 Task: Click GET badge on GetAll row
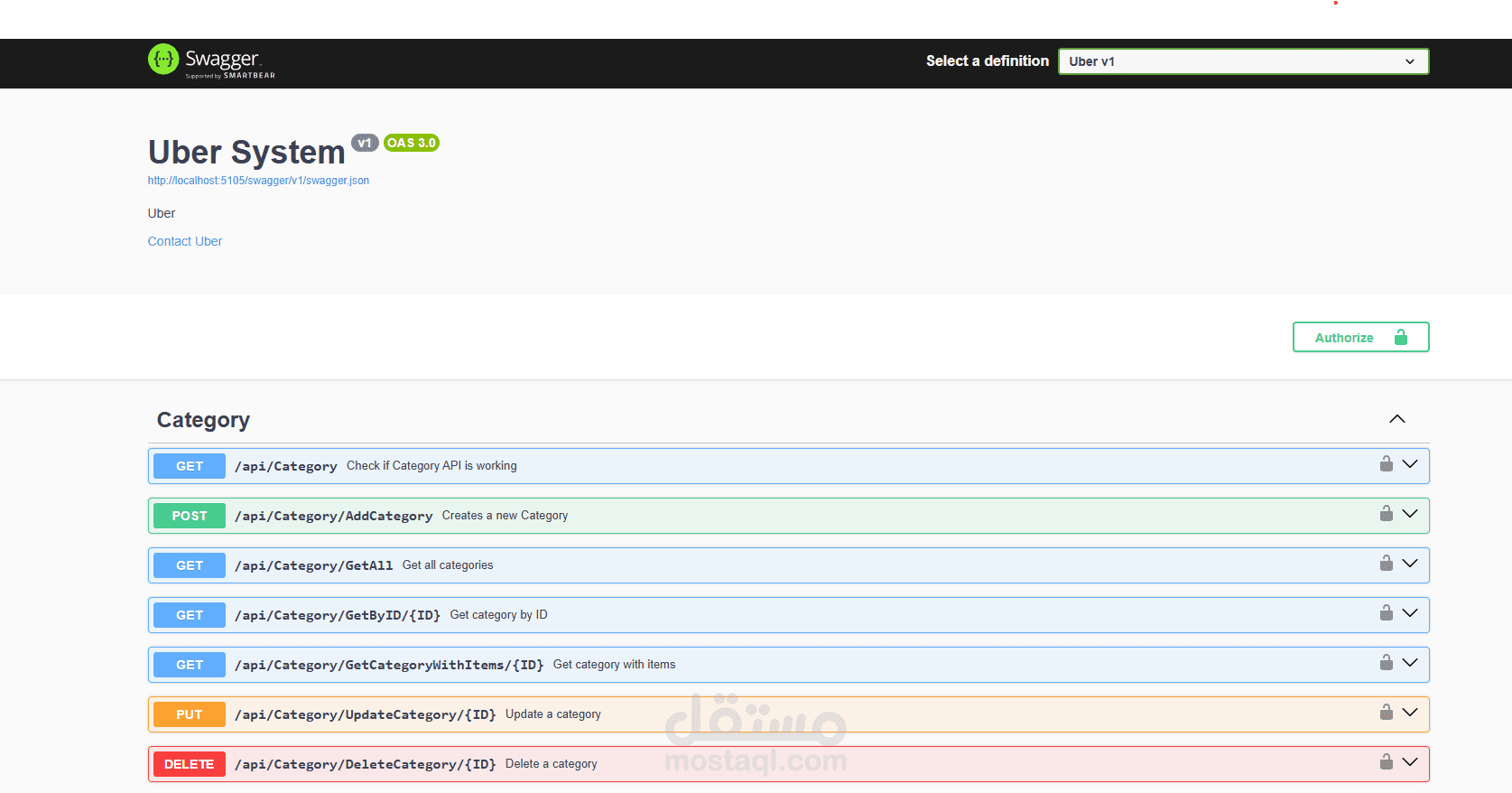[190, 565]
